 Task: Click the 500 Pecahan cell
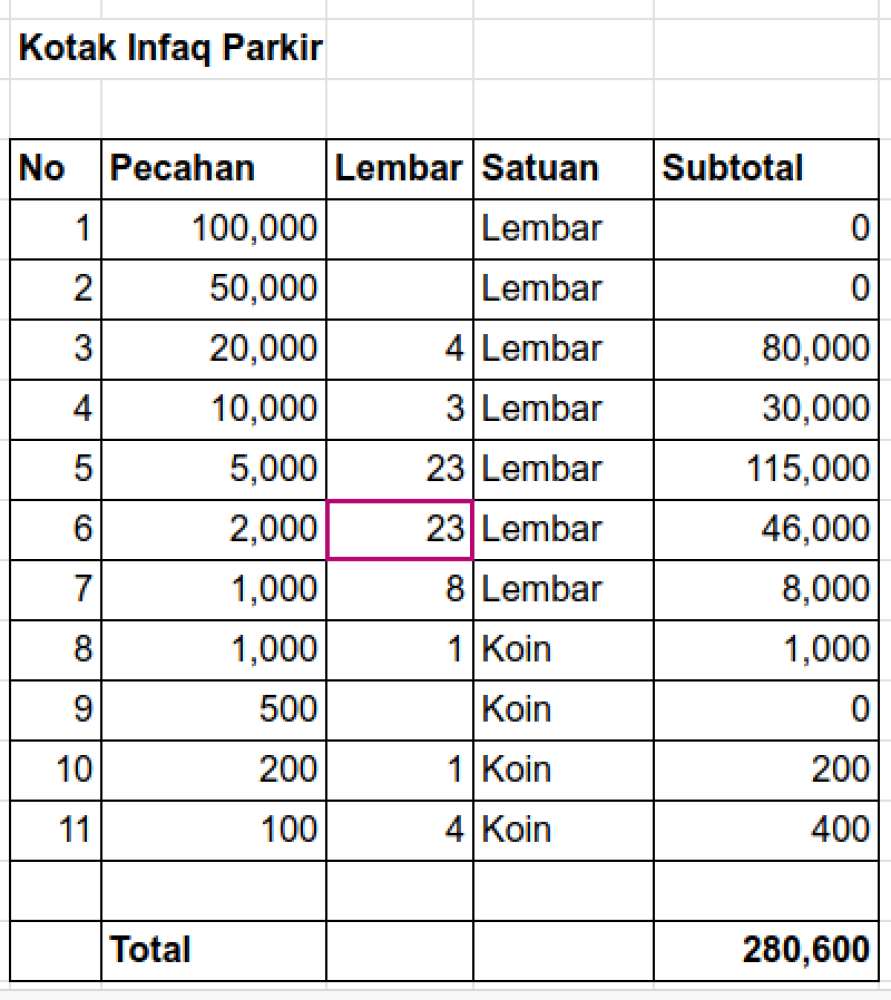point(213,709)
